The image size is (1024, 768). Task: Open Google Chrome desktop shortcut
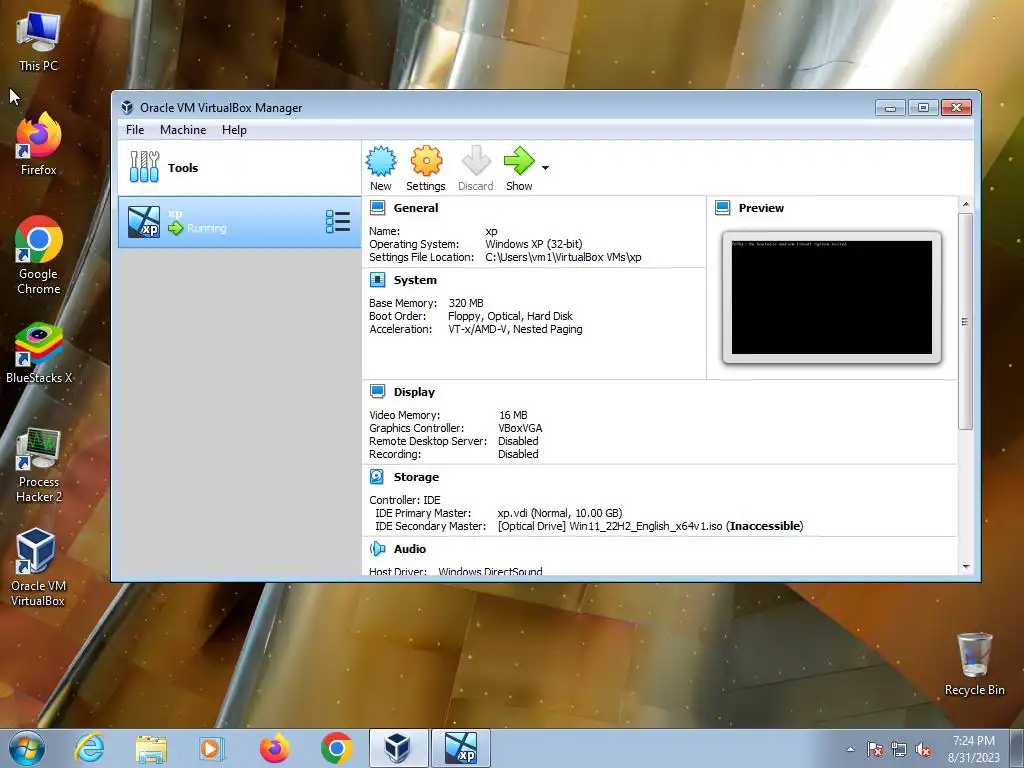(x=39, y=255)
